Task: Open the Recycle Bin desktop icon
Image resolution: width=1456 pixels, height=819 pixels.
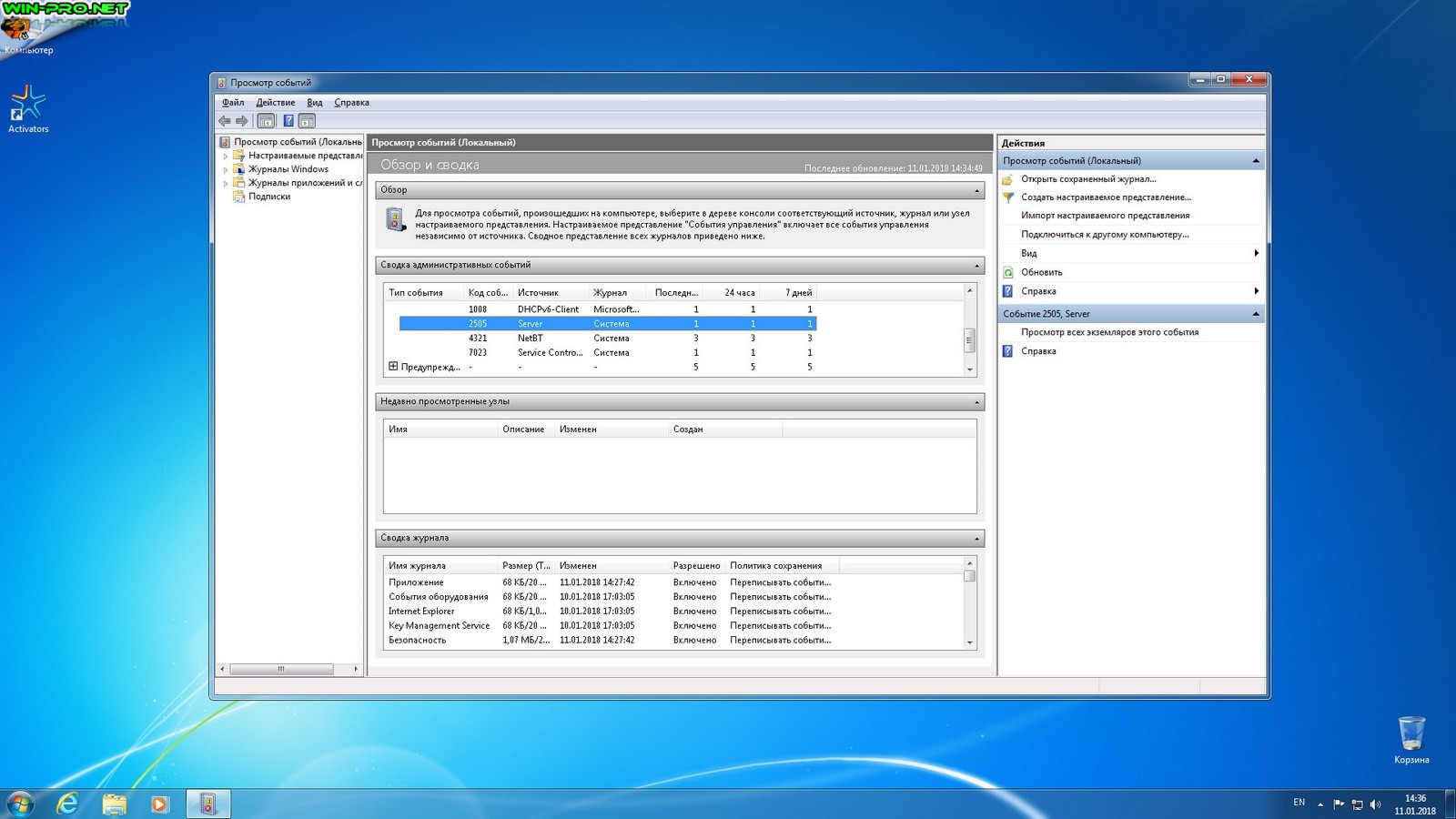Action: pyautogui.click(x=1410, y=735)
